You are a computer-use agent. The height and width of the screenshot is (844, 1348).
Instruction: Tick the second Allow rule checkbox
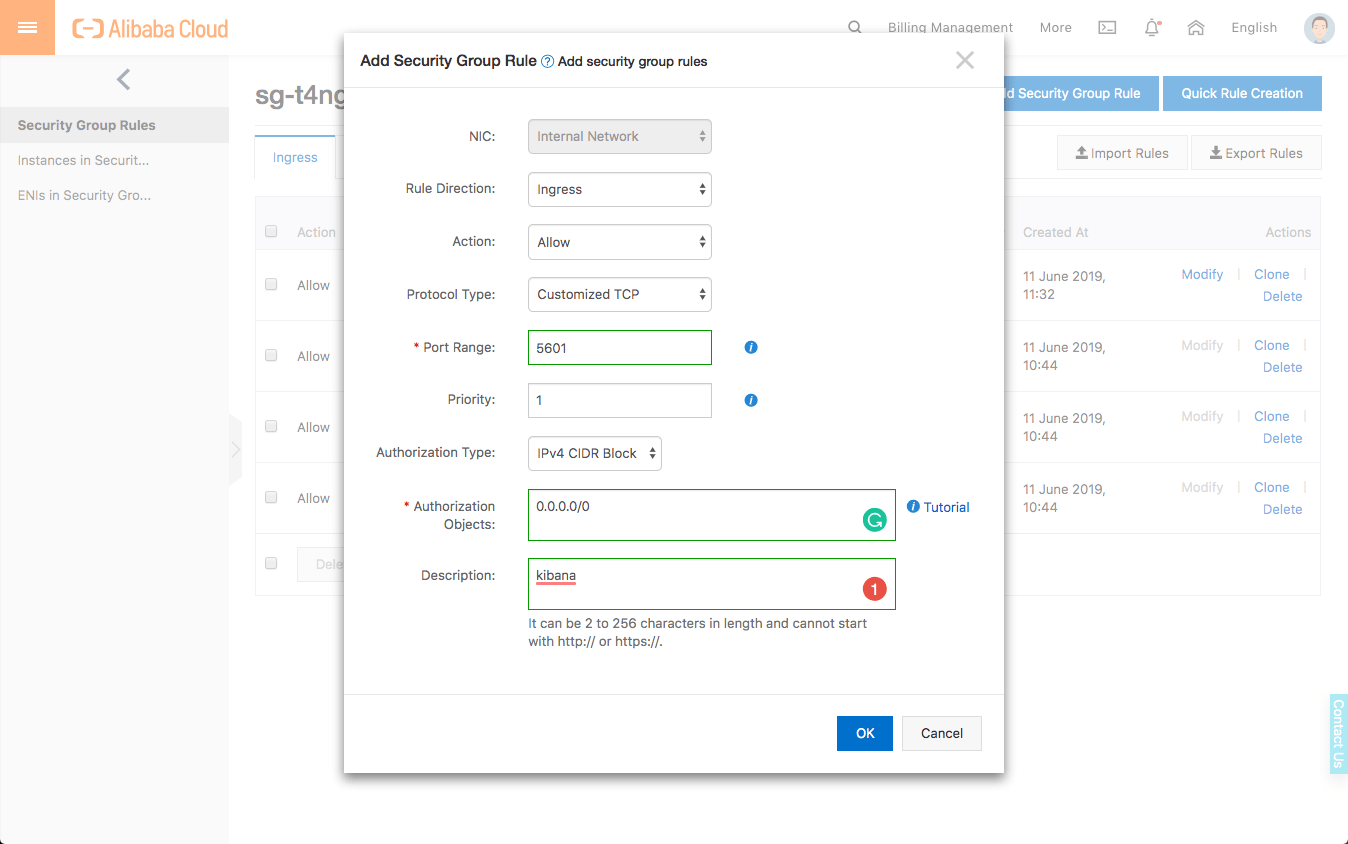(271, 356)
